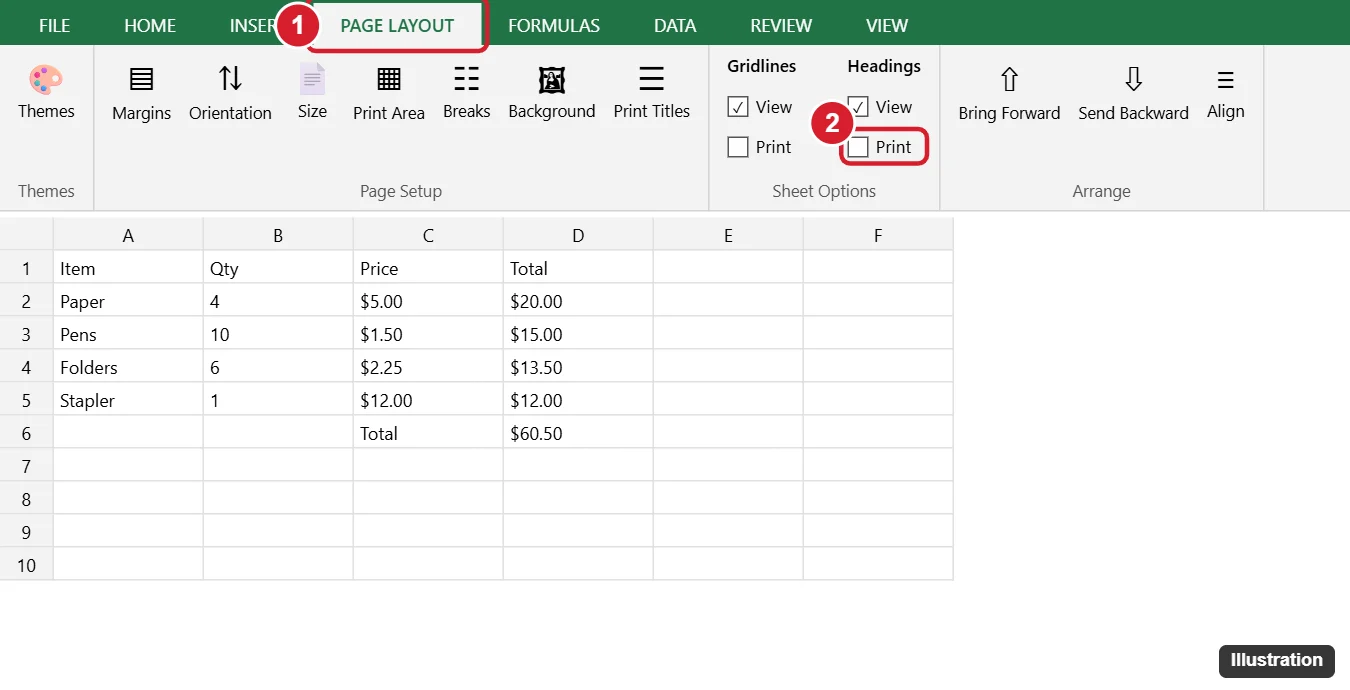The image size is (1350, 690).
Task: Select column C header
Action: [x=428, y=235]
